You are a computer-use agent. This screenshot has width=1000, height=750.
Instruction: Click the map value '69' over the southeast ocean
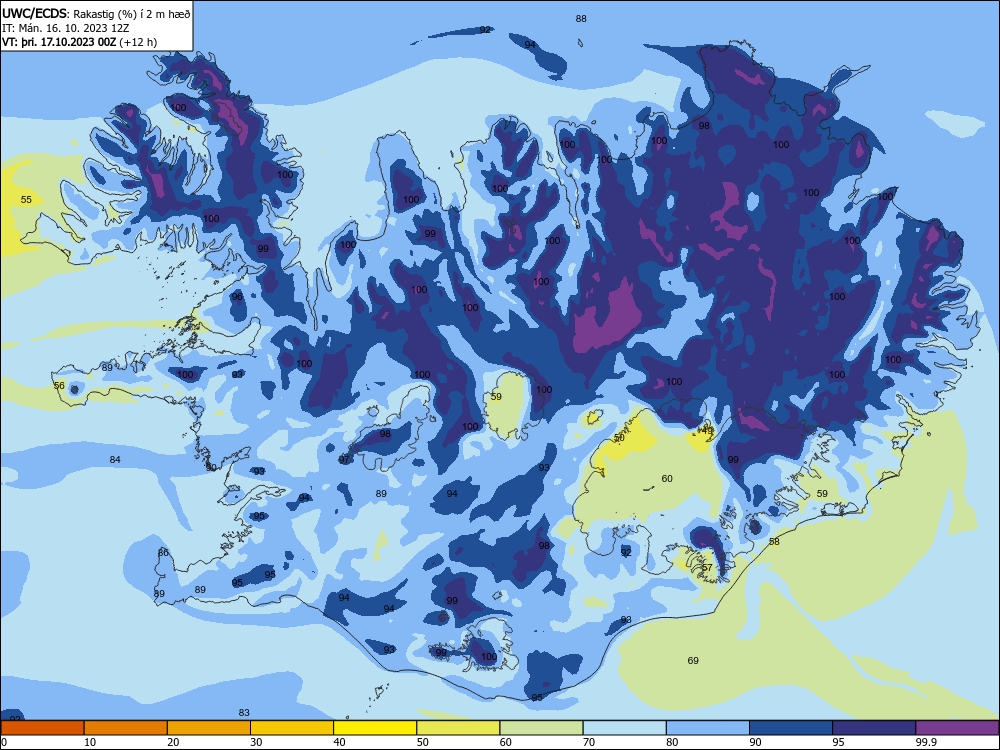coord(693,660)
